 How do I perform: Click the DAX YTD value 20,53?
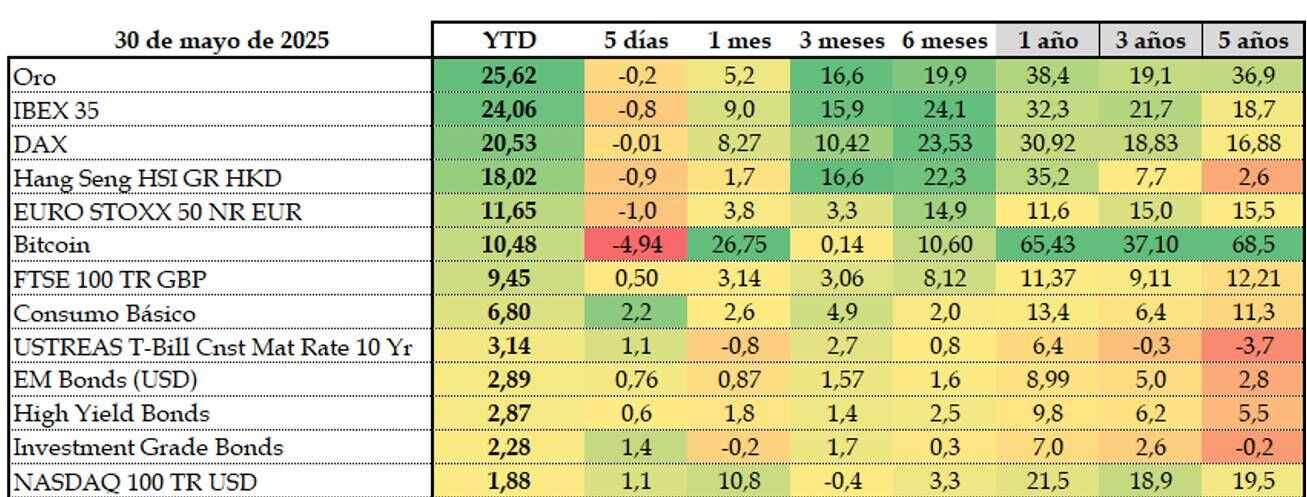509,143
